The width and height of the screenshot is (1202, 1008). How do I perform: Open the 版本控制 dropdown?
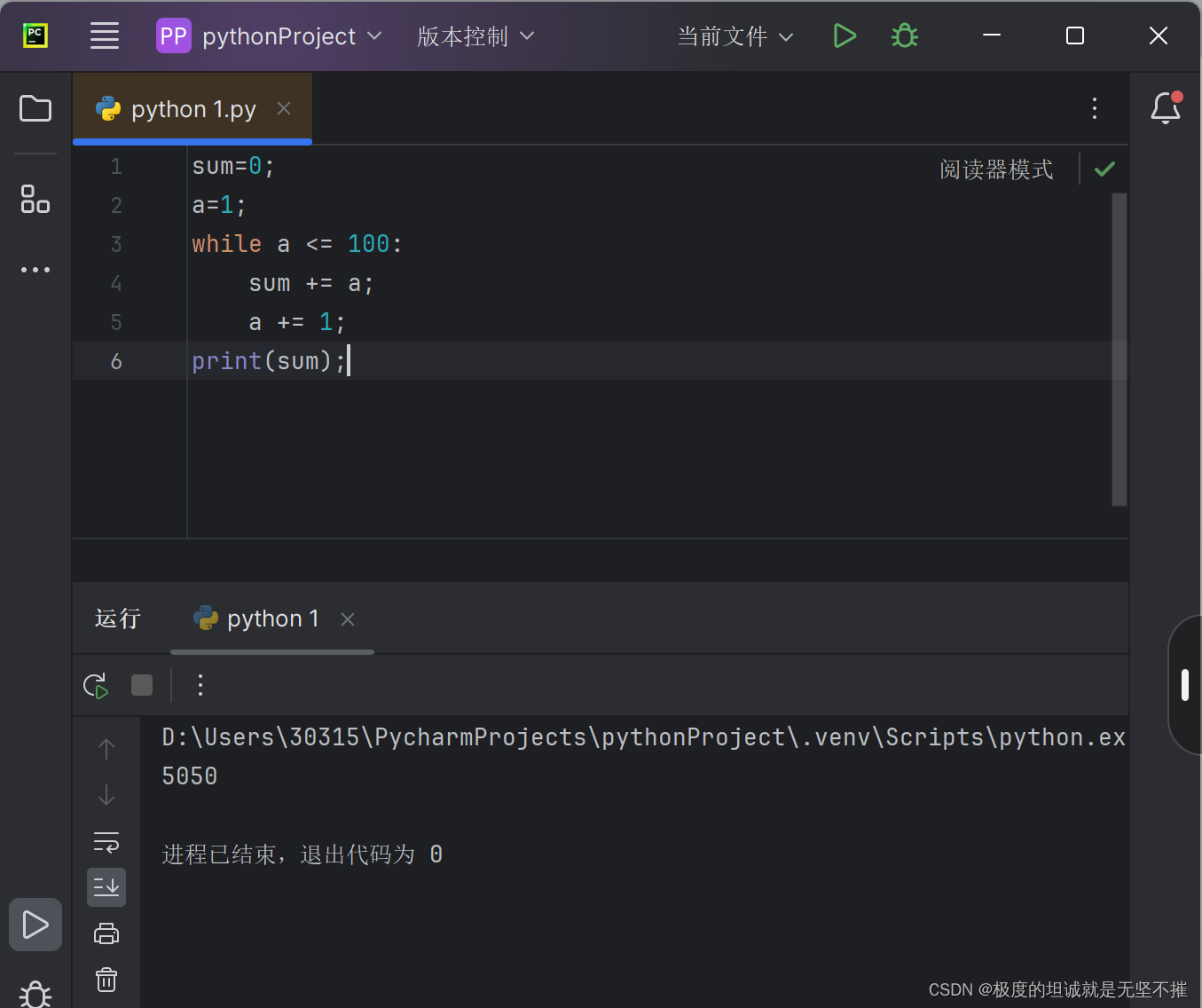(475, 35)
